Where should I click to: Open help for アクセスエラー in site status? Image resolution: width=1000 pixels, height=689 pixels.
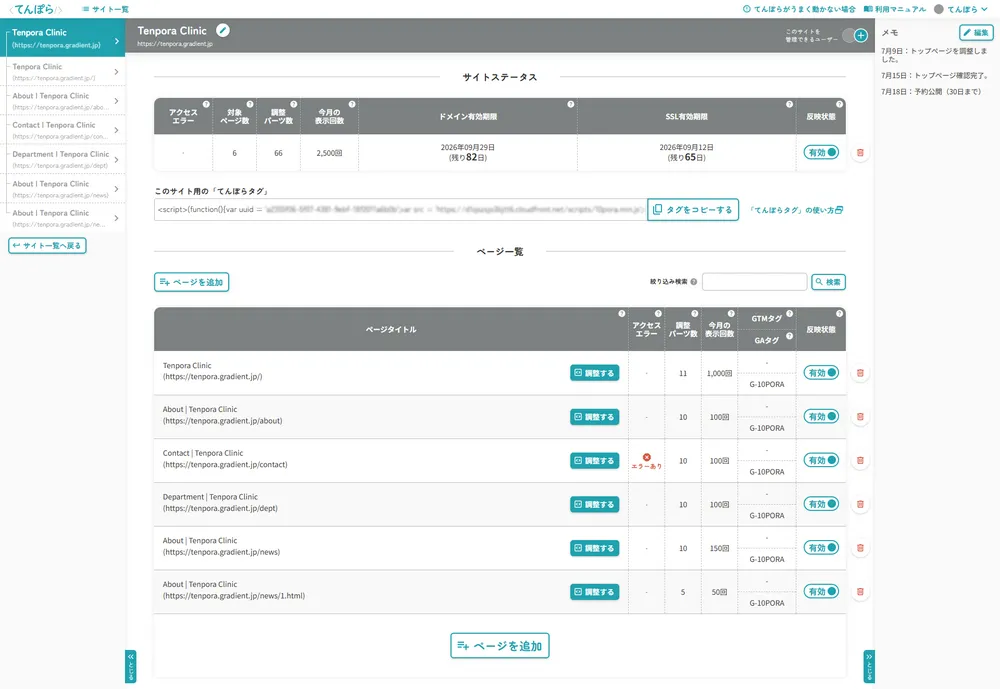pyautogui.click(x=206, y=104)
